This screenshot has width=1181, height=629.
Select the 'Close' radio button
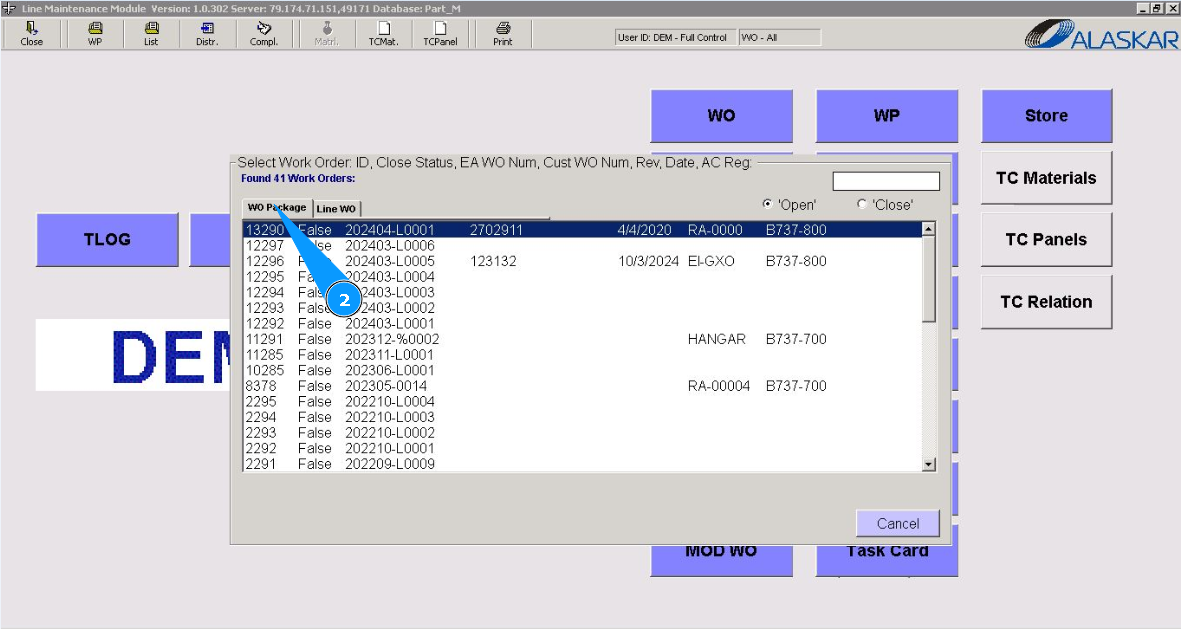(x=862, y=204)
